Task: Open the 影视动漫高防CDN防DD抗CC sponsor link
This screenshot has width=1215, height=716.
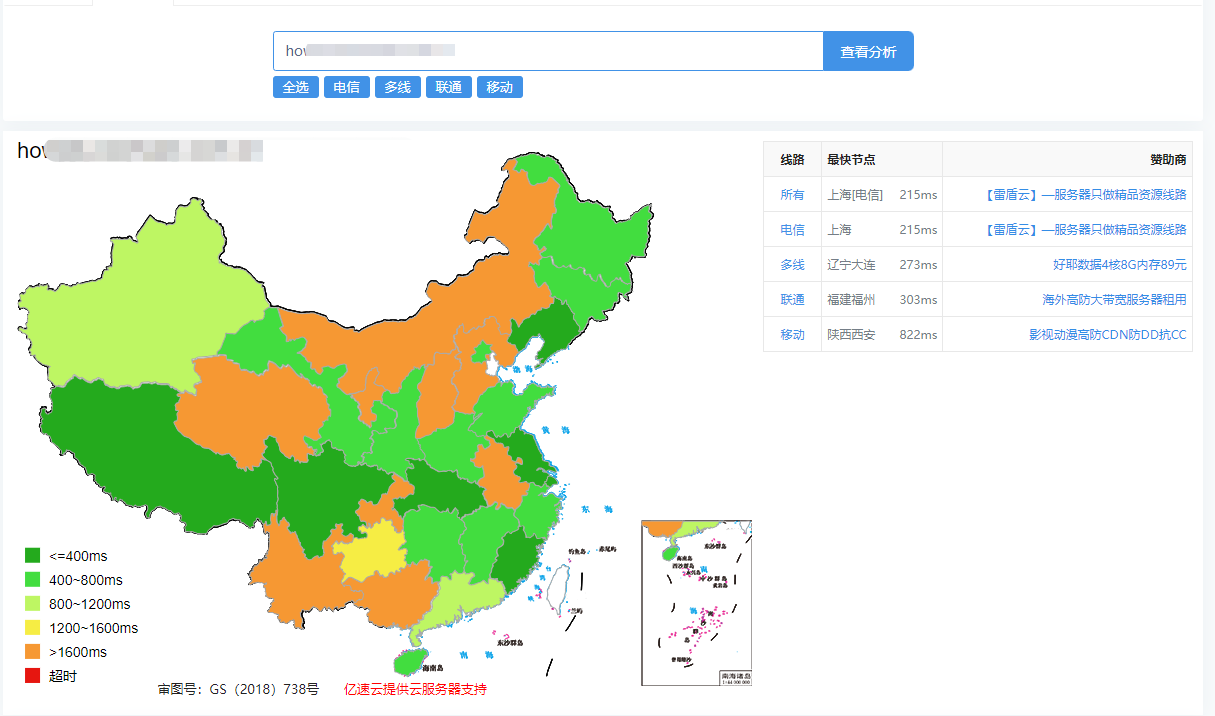Action: (1107, 334)
